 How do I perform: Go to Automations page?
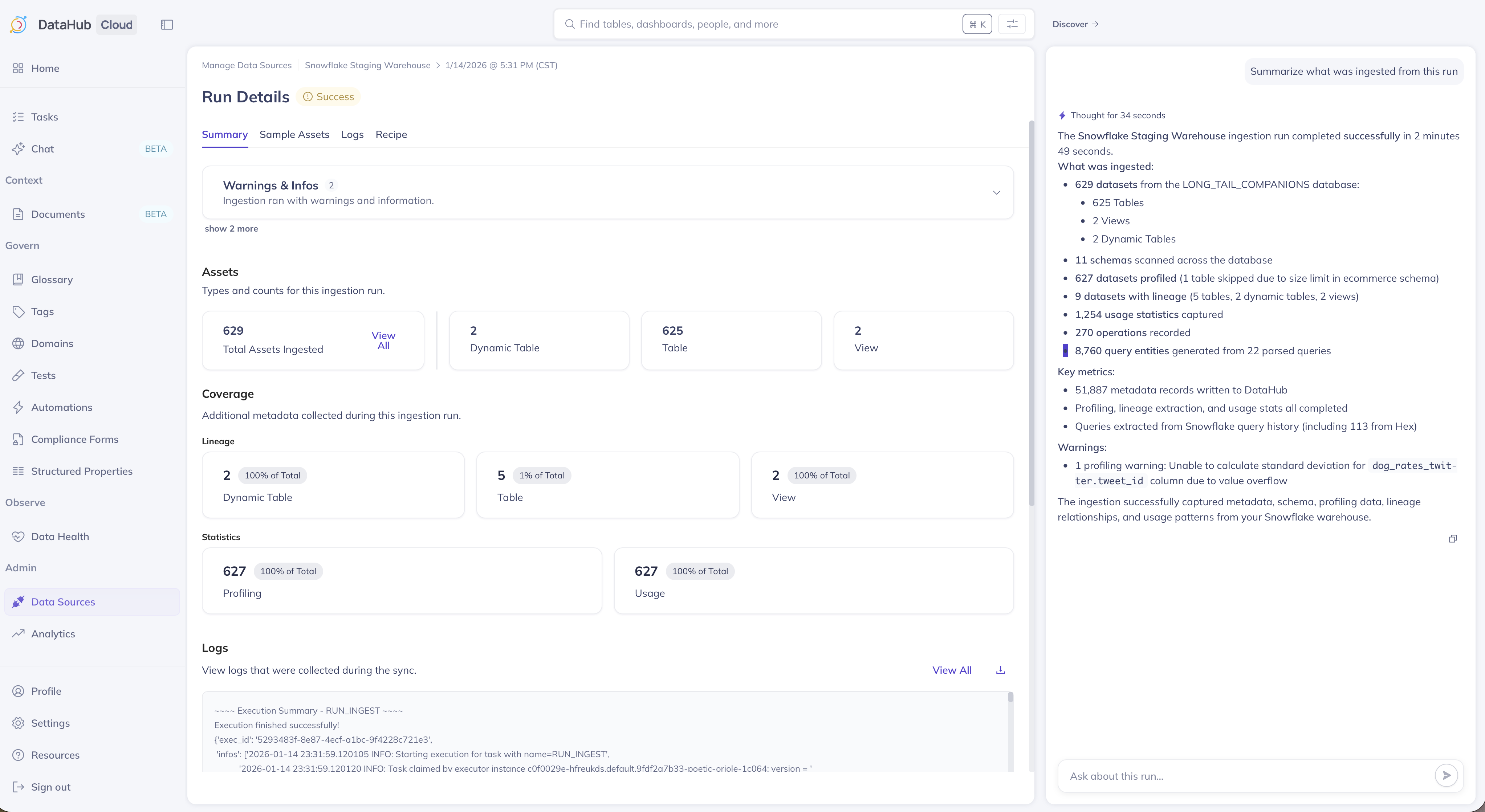[61, 407]
